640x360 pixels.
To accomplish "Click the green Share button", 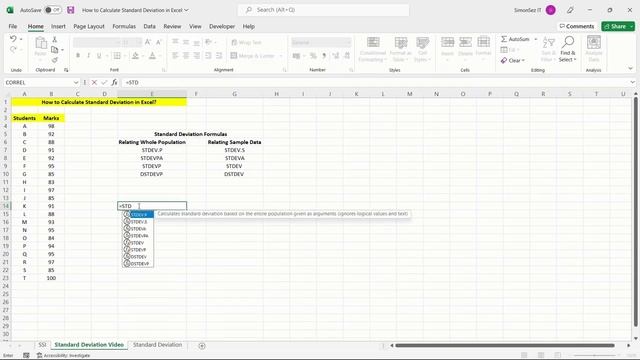I will point(615,26).
